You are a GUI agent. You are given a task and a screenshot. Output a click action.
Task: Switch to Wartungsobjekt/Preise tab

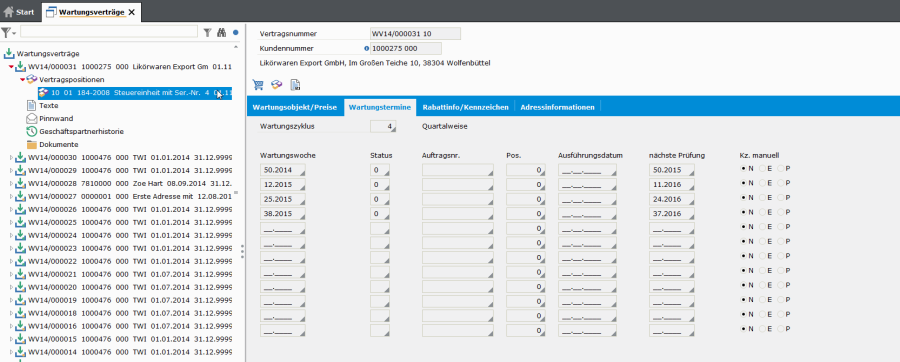(294, 107)
